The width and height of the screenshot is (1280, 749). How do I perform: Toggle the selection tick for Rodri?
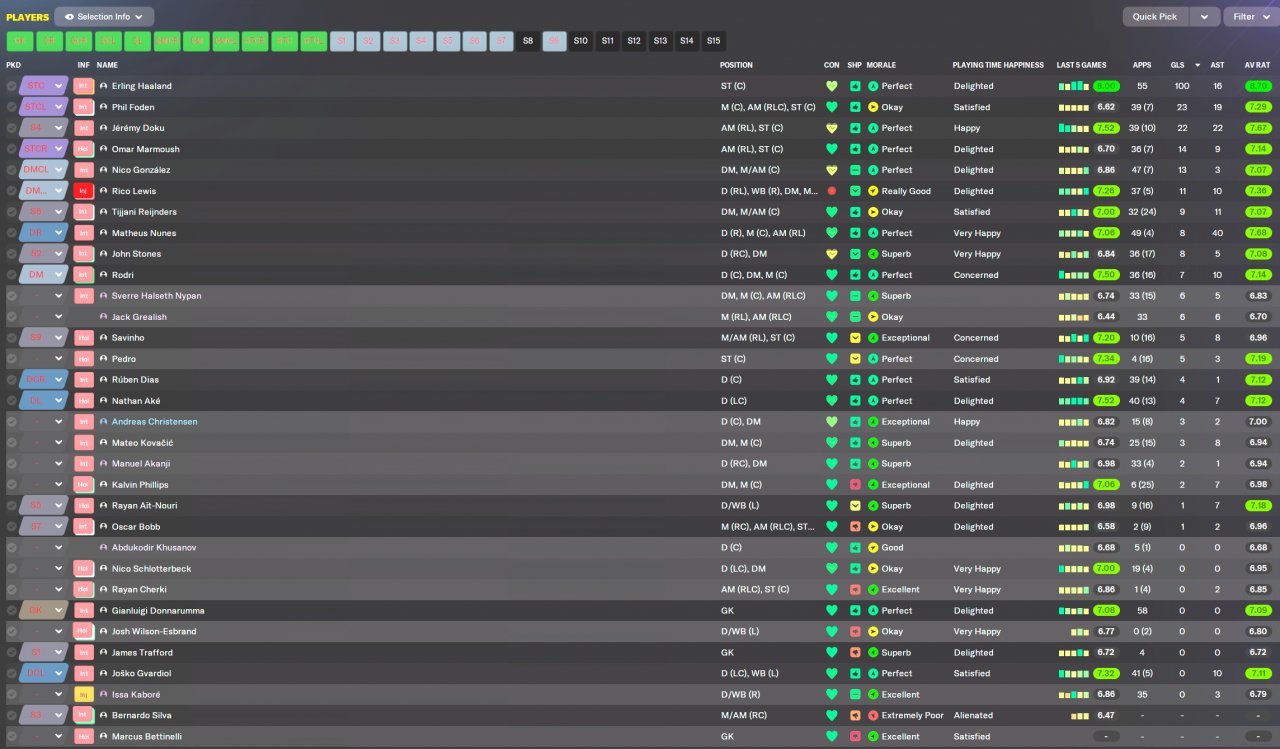click(11, 275)
